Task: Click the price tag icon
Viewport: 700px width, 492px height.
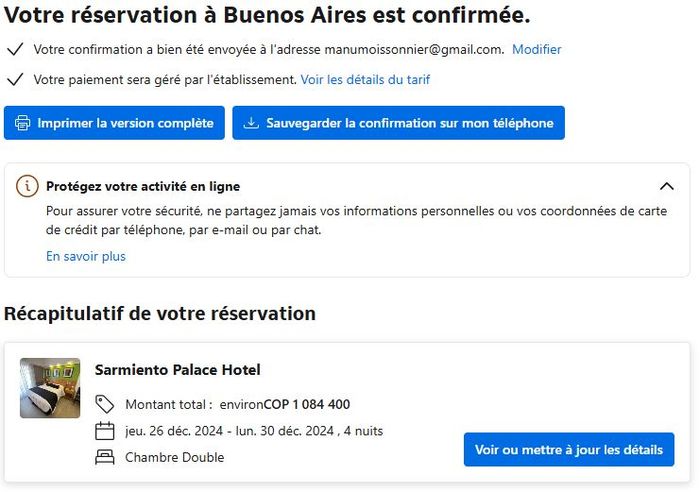Action: [105, 404]
